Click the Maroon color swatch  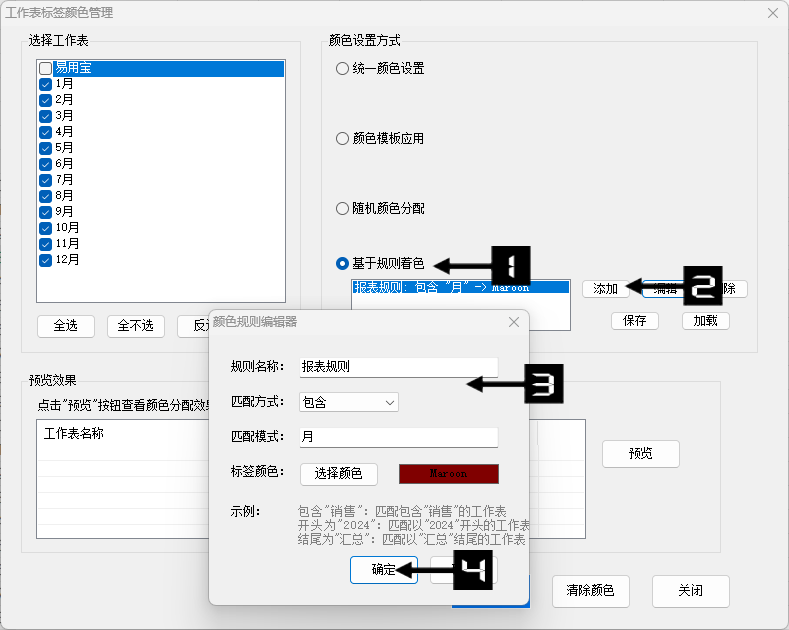pos(448,474)
